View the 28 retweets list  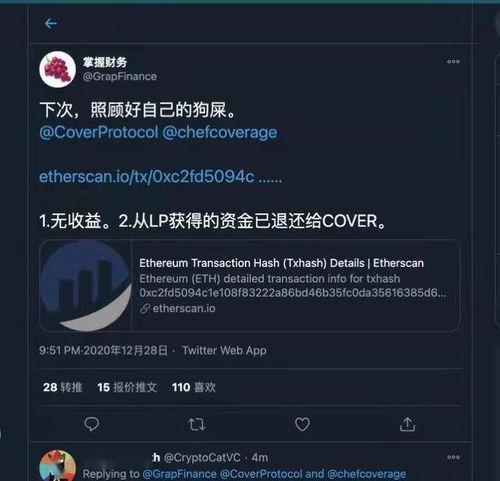pos(63,387)
